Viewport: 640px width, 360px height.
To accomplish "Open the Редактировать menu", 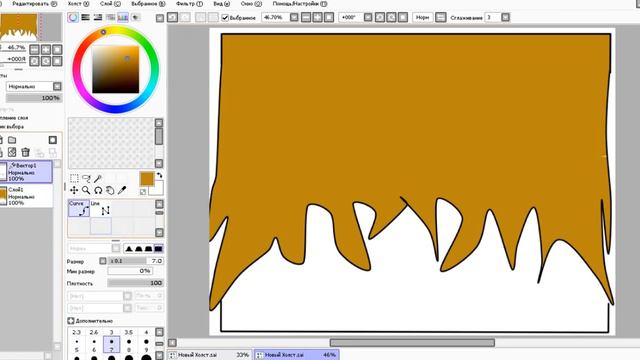I will pos(35,4).
